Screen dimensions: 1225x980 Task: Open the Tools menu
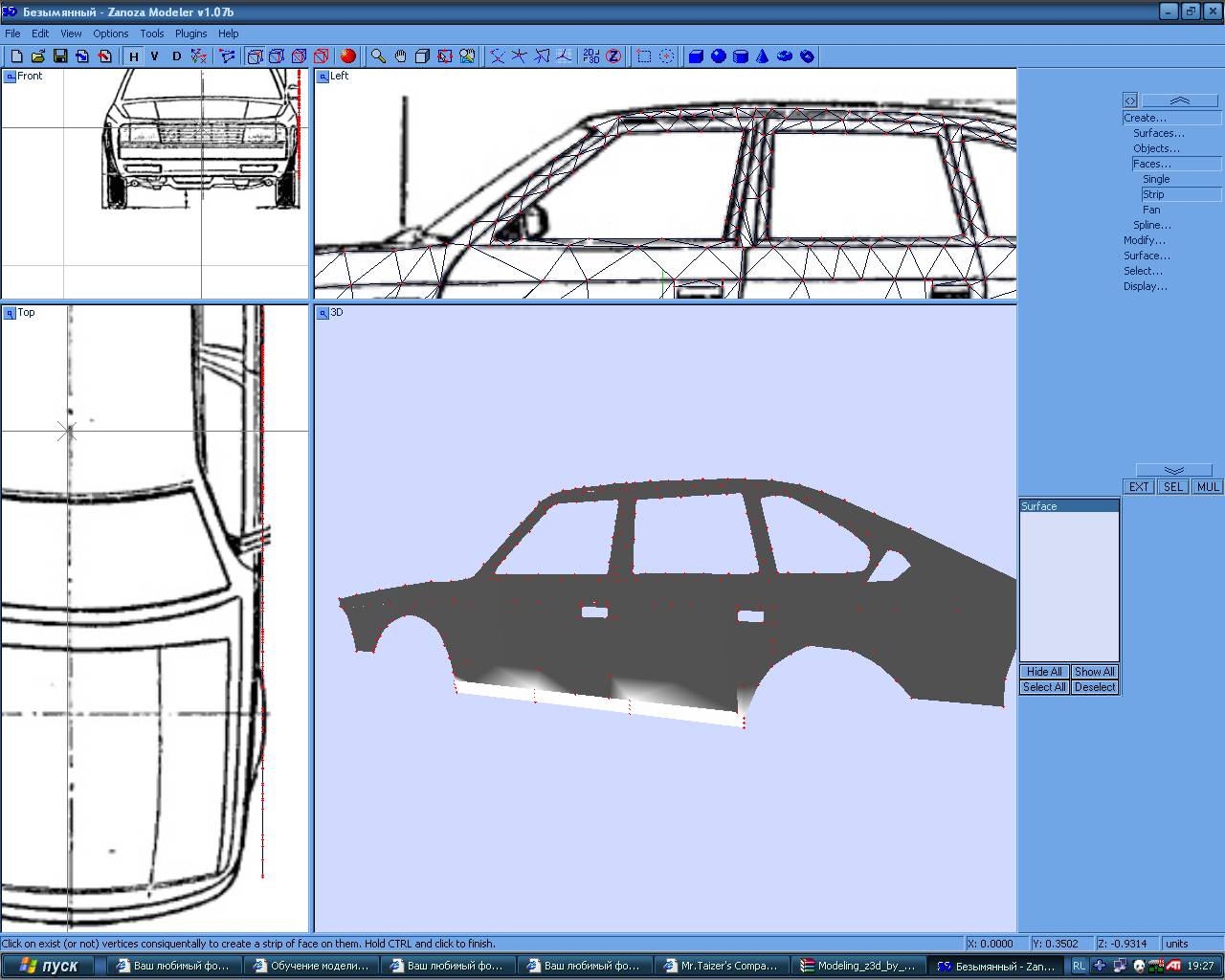pos(152,33)
